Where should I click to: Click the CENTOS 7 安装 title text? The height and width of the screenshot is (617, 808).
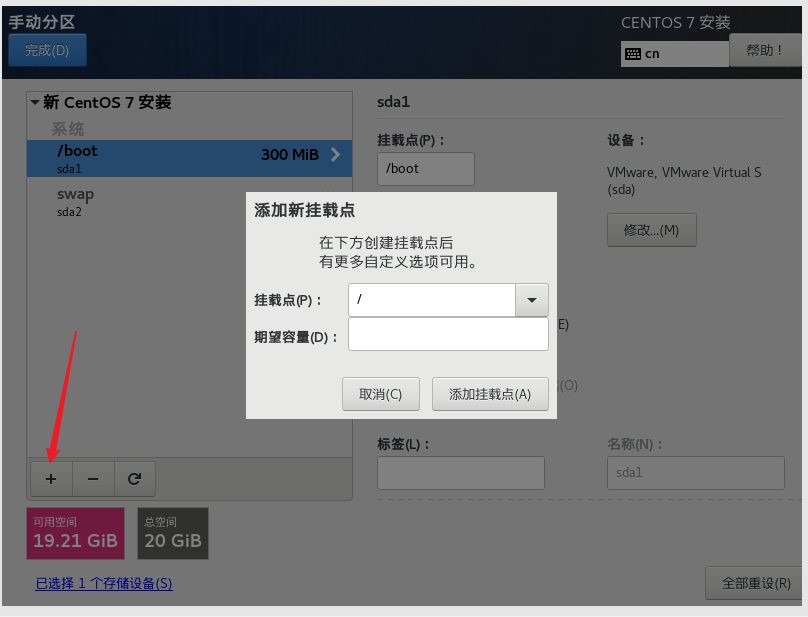676,22
